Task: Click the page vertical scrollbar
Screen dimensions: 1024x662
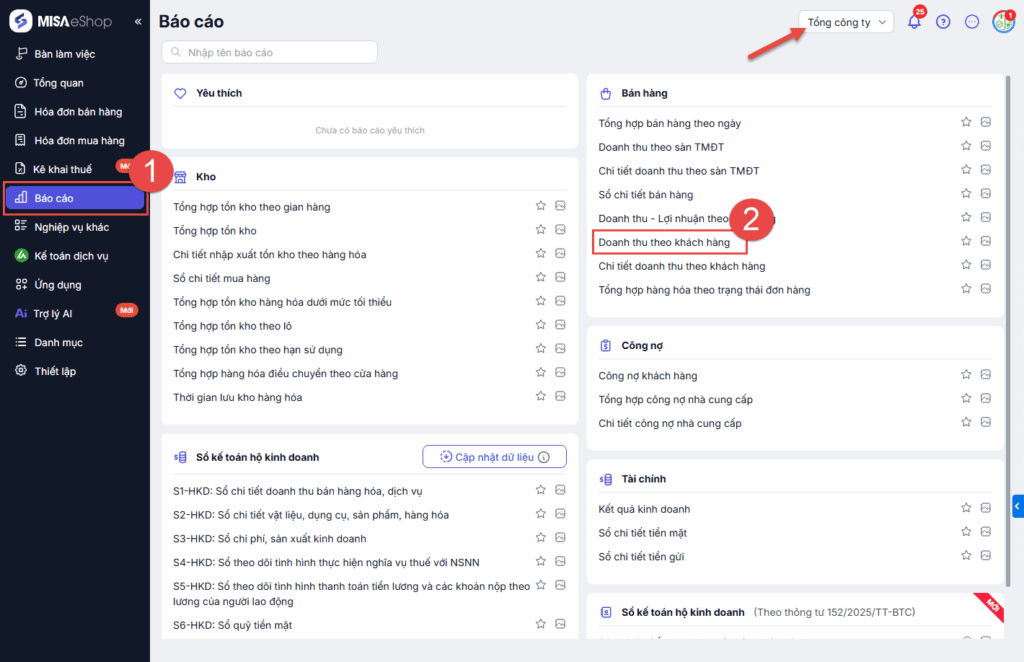Action: 1008,331
